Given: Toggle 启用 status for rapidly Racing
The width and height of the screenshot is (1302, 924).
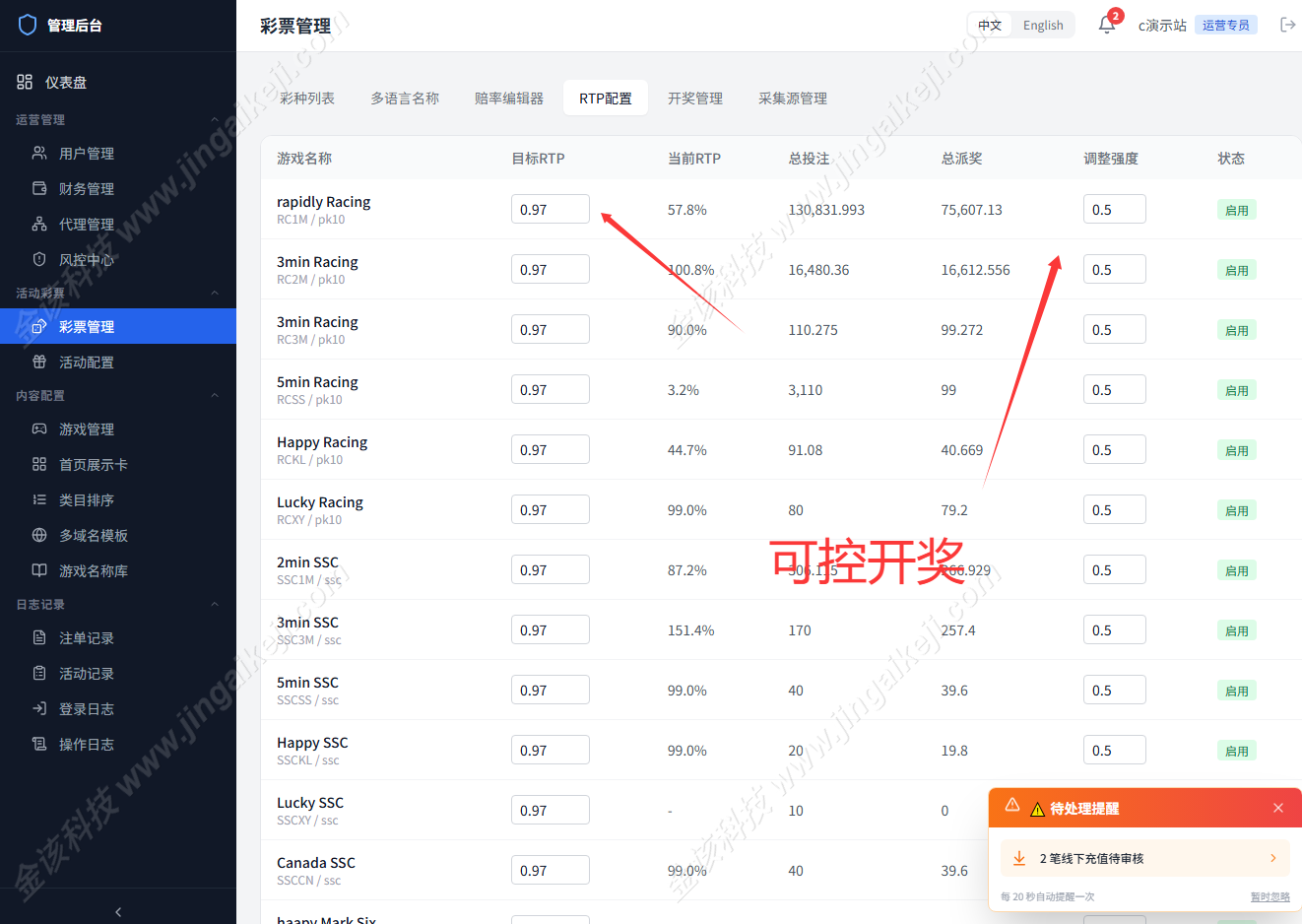Looking at the screenshot, I should [1237, 210].
